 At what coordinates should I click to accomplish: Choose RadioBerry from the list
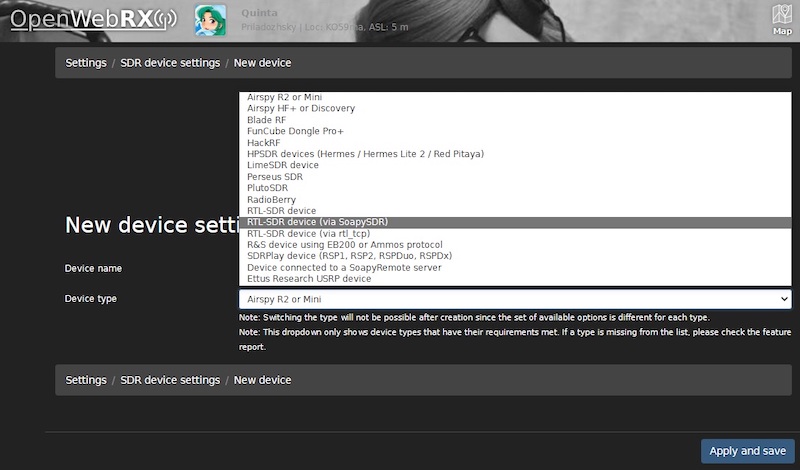515,200
